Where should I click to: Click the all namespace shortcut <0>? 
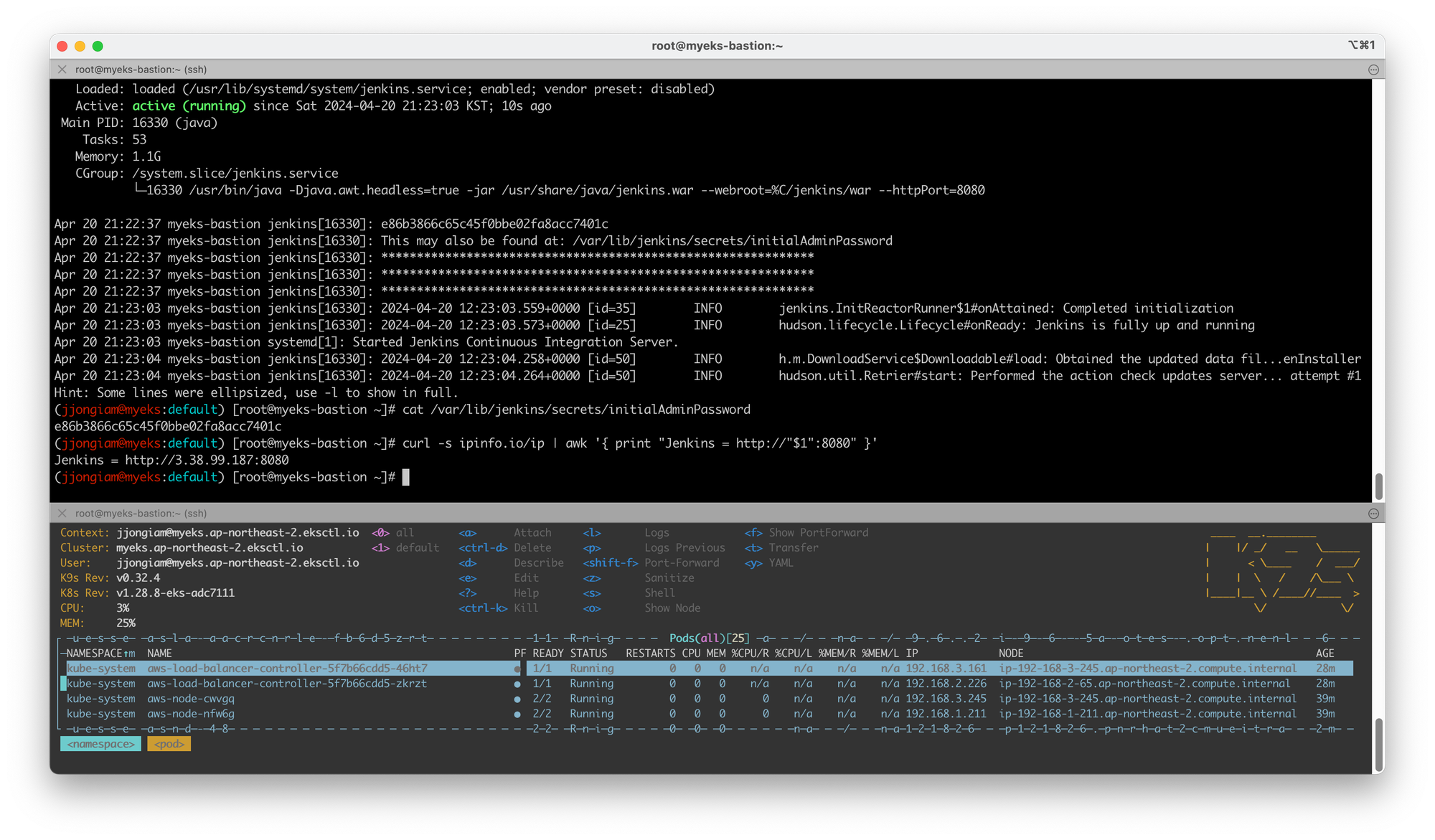pyautogui.click(x=380, y=533)
